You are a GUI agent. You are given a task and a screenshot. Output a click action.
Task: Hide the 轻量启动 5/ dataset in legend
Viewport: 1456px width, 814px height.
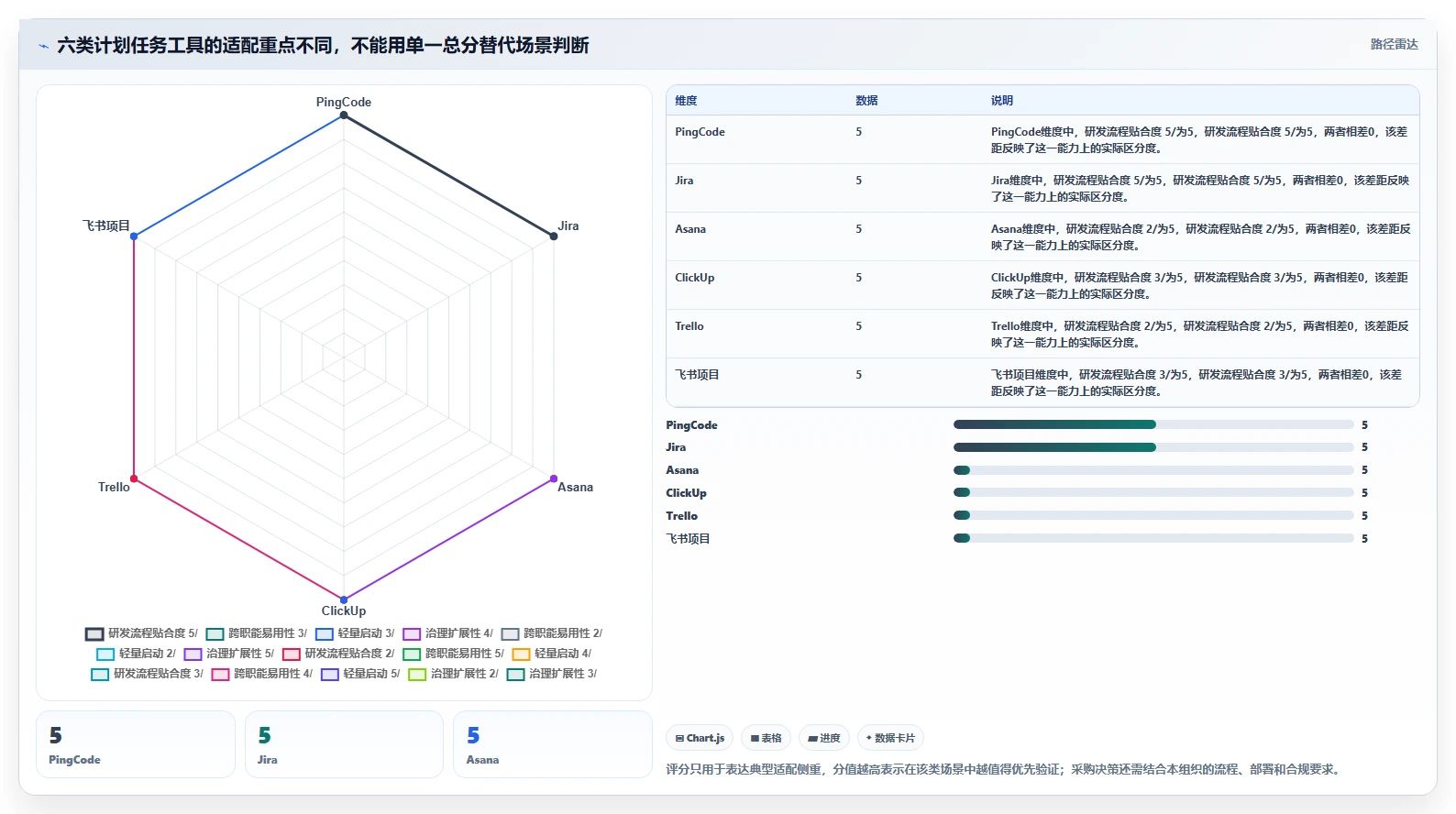coord(360,674)
